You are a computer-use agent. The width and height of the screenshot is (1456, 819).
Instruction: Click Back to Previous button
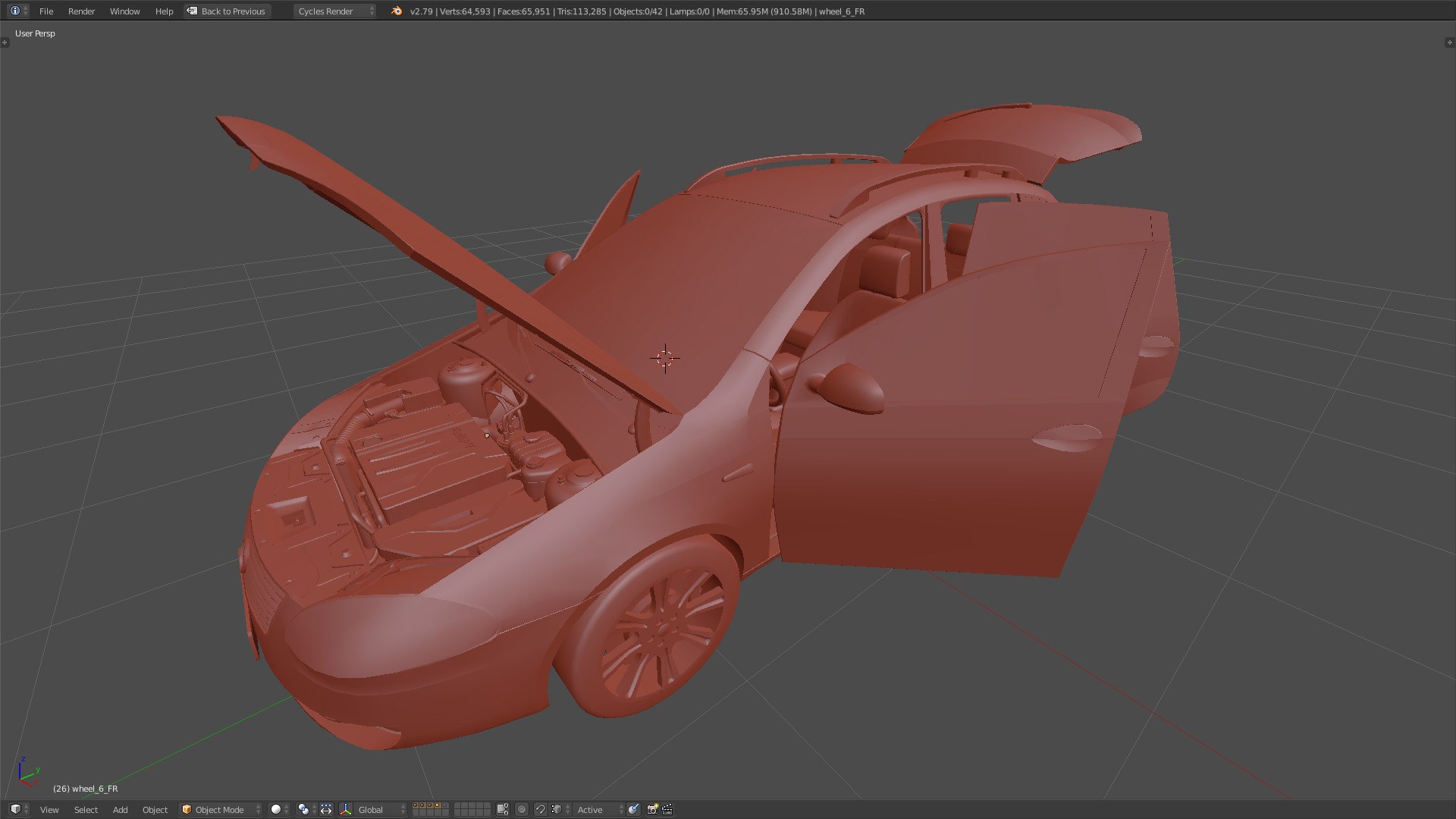tap(227, 11)
